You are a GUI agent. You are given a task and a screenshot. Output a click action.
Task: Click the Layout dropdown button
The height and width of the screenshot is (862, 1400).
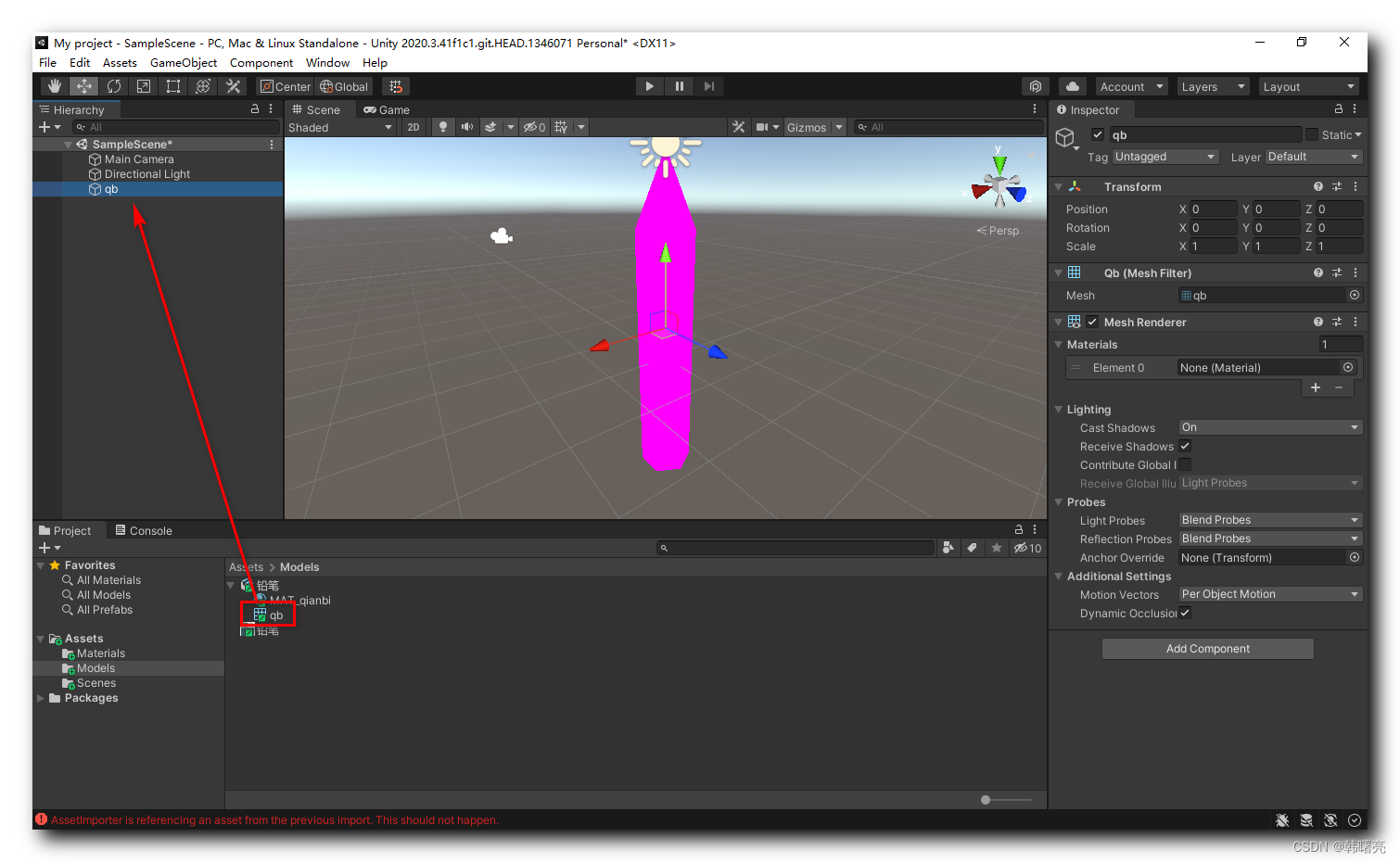[x=1307, y=85]
